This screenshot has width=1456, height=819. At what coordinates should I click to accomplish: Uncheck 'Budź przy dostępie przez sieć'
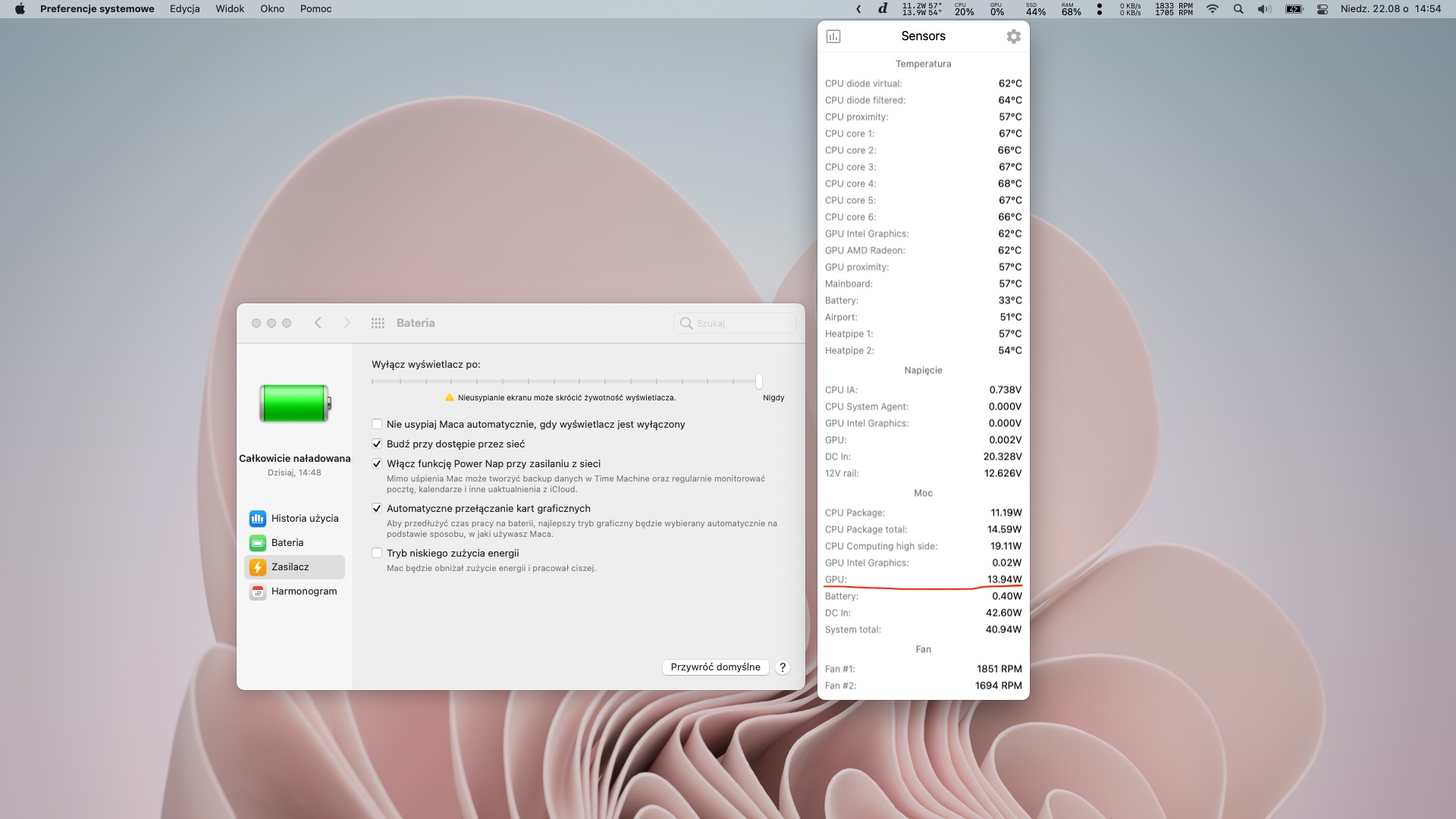377,444
